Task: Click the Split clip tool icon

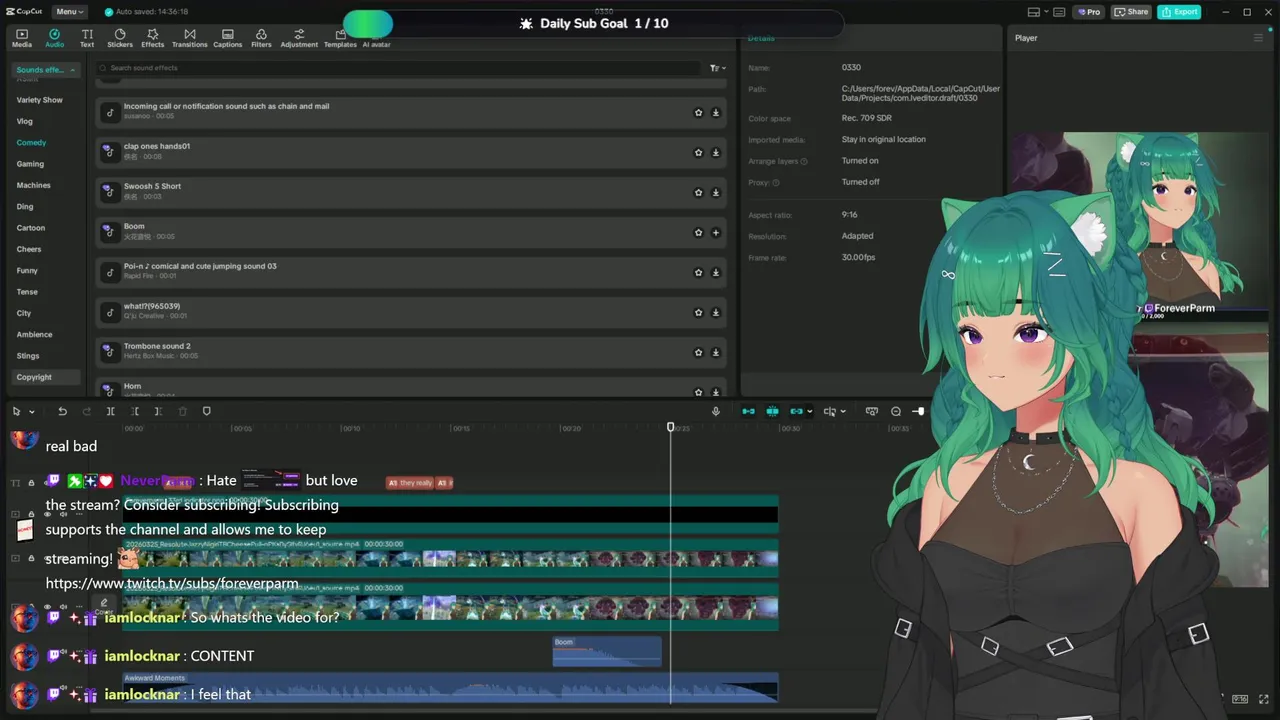Action: [x=110, y=411]
